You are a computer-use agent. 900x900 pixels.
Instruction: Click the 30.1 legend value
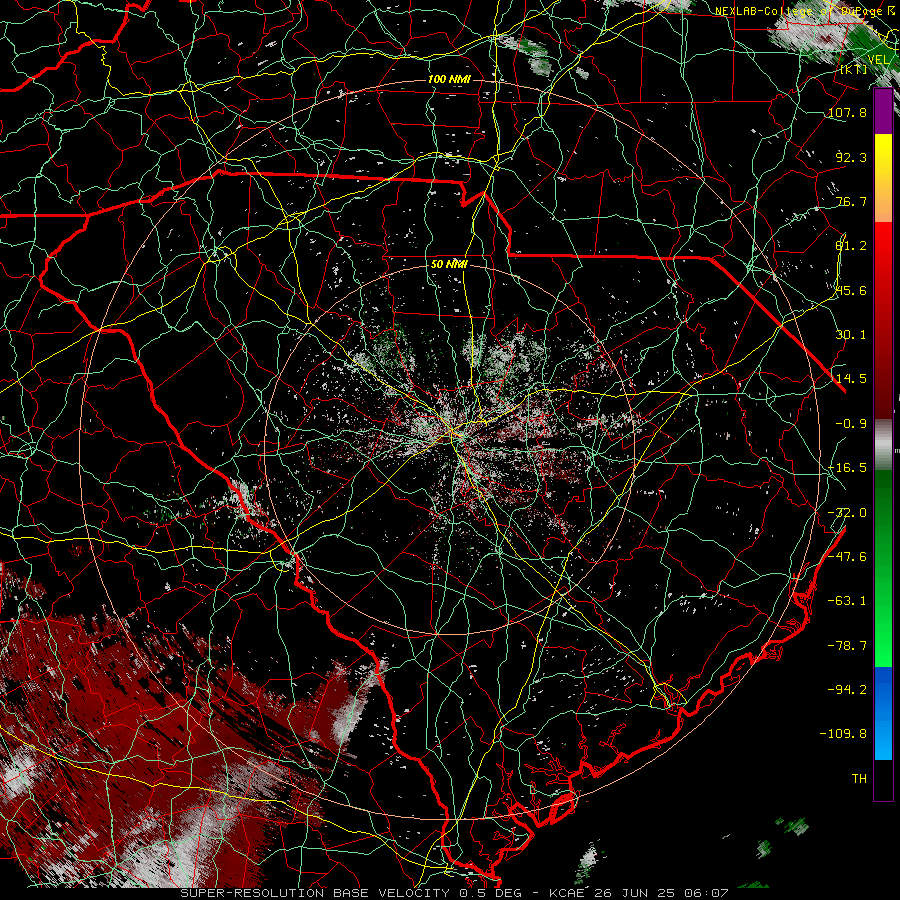(x=851, y=335)
